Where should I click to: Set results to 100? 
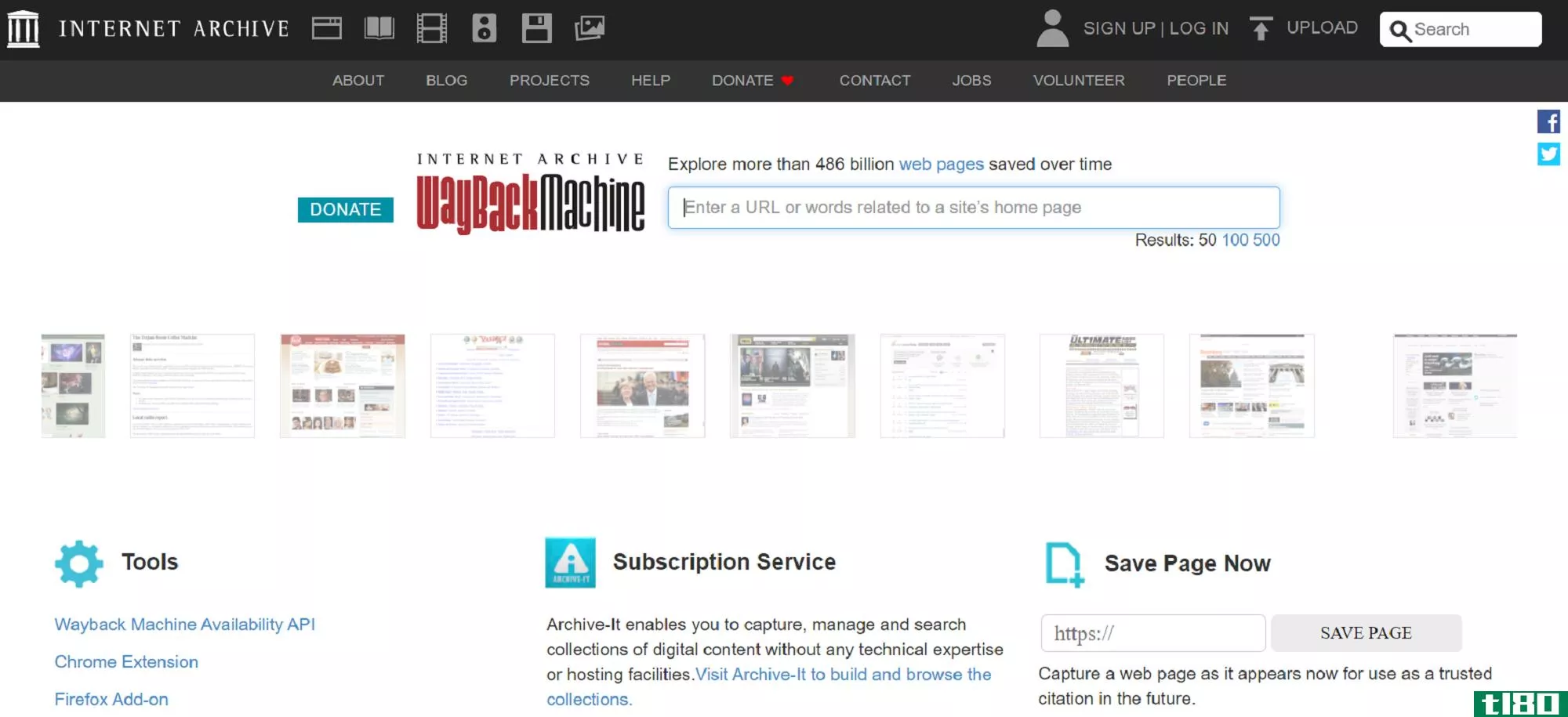click(x=1235, y=241)
